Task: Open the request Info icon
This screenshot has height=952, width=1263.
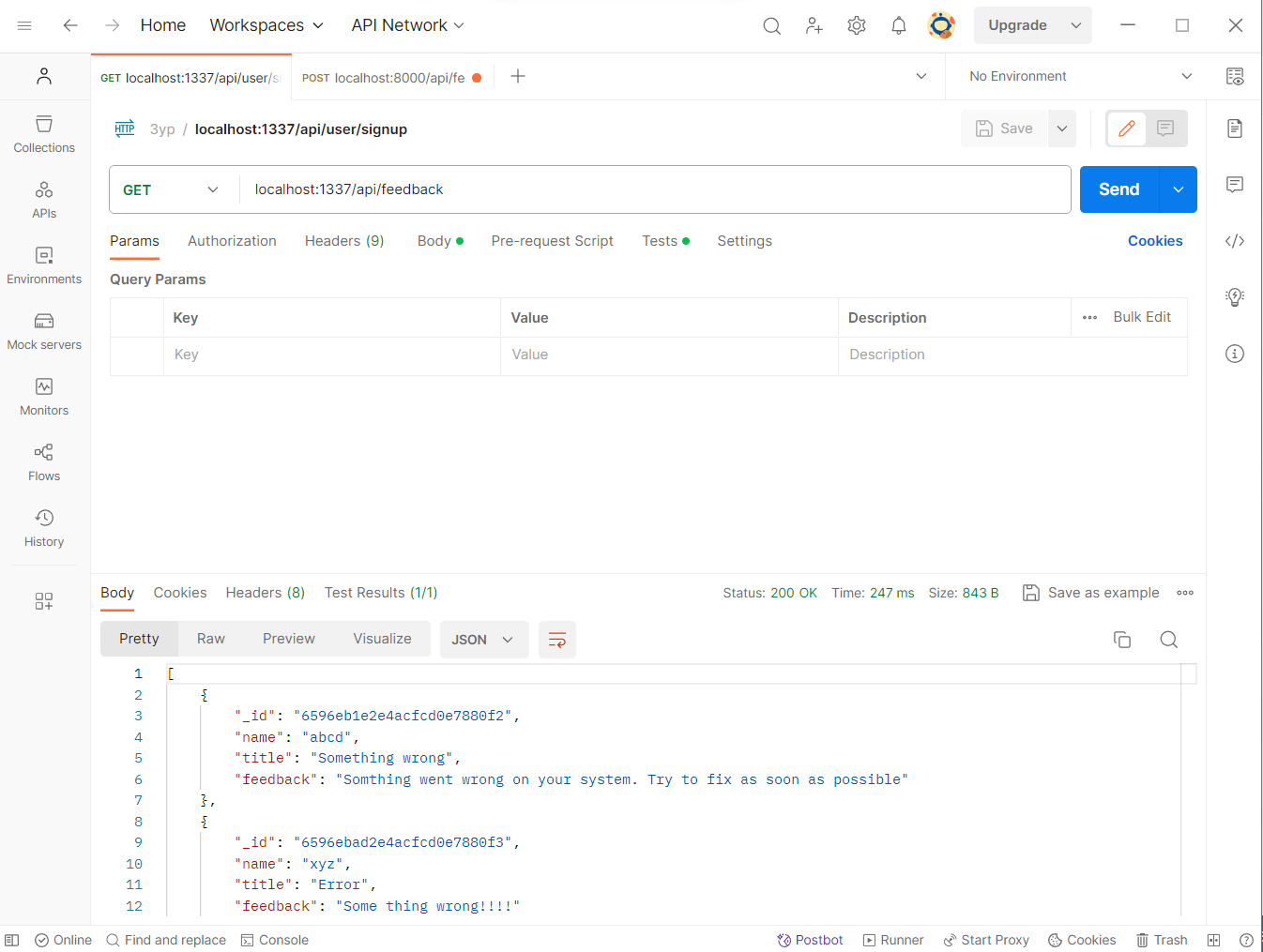Action: 1235,354
